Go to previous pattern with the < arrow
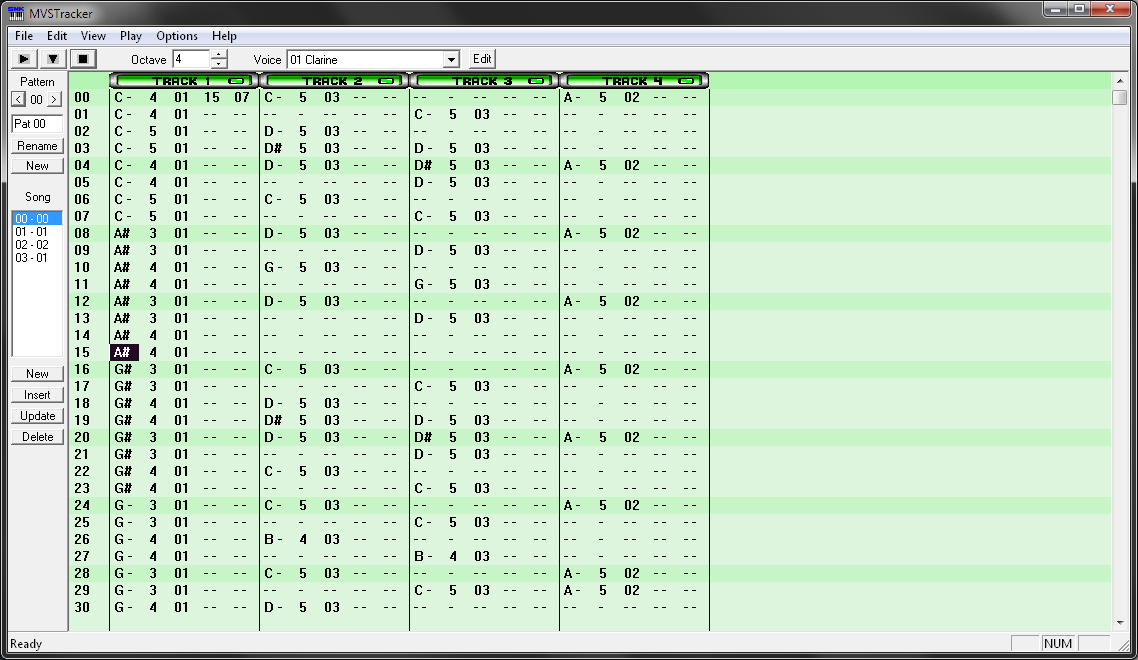The width and height of the screenshot is (1138, 660). (19, 99)
